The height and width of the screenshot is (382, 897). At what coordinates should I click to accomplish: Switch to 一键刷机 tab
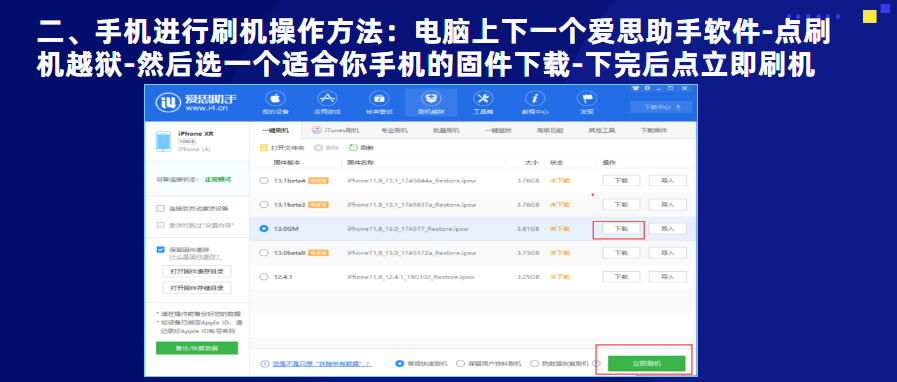click(275, 130)
